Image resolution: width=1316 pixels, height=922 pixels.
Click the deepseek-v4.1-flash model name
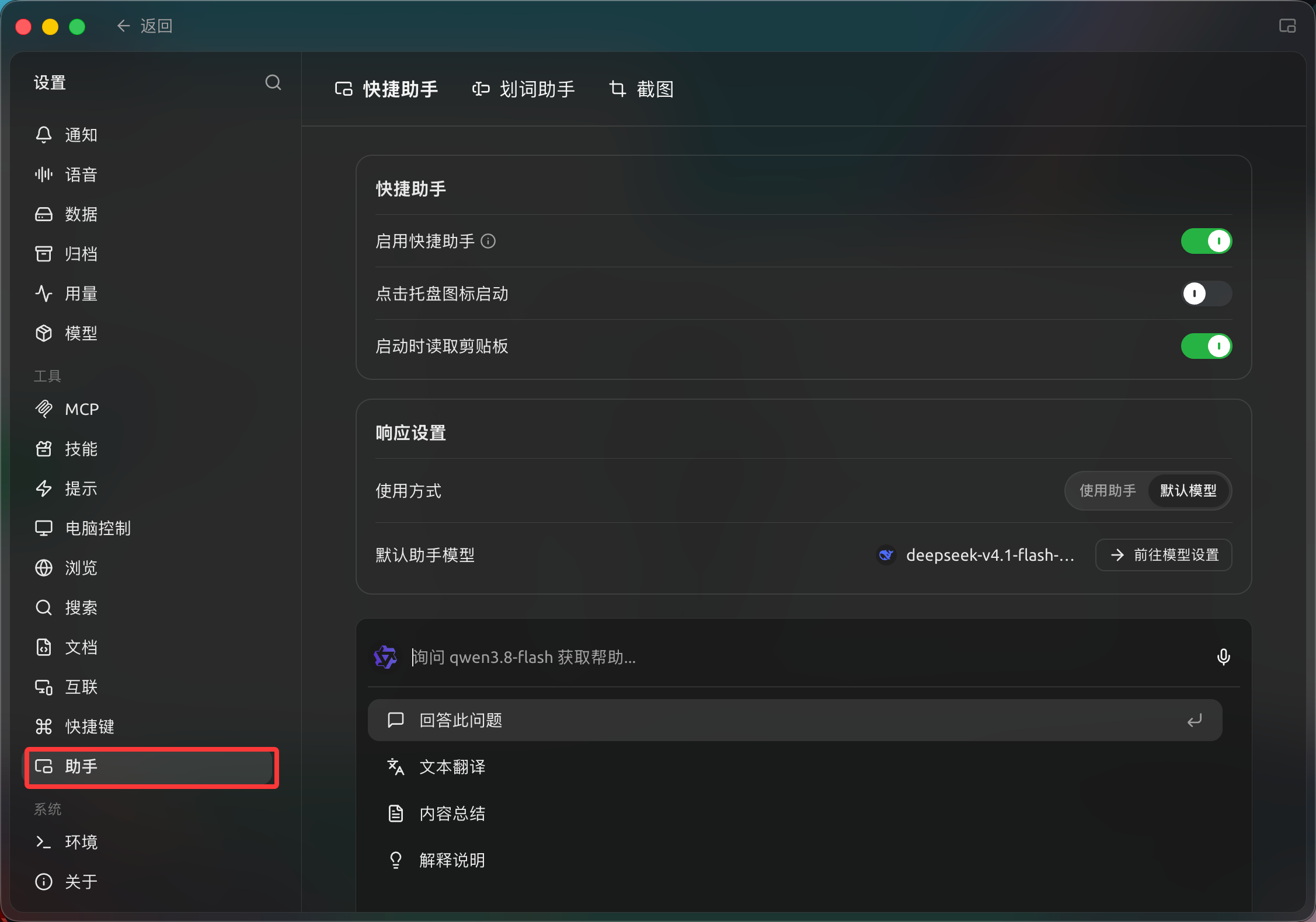[x=990, y=555]
